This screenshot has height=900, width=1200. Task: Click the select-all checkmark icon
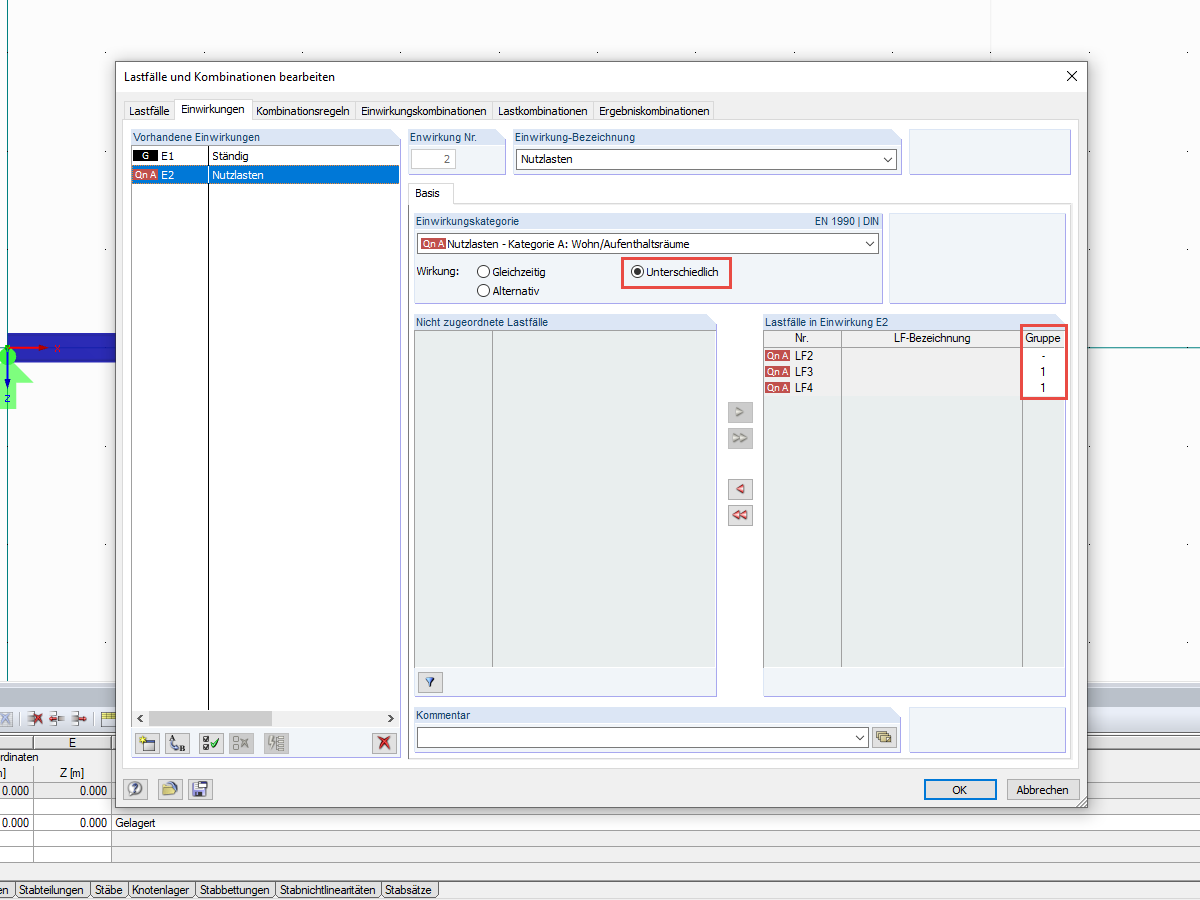pos(211,743)
